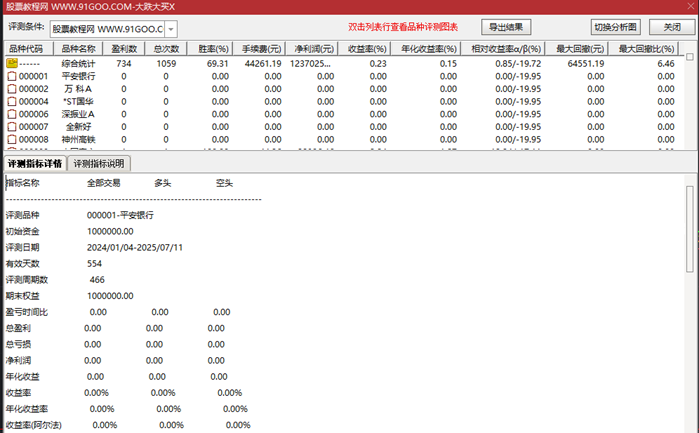Click the icon beside stock 000006
This screenshot has height=433, width=699.
point(12,115)
